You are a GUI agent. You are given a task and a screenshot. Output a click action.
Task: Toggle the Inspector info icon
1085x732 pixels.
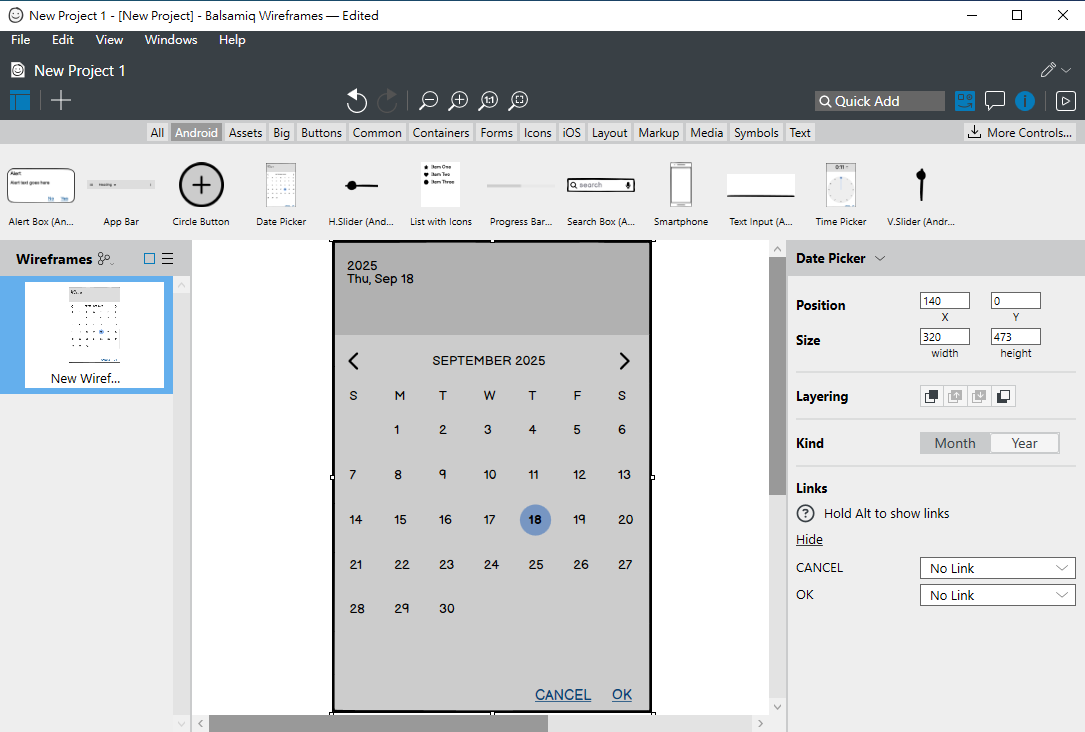[x=1025, y=101]
